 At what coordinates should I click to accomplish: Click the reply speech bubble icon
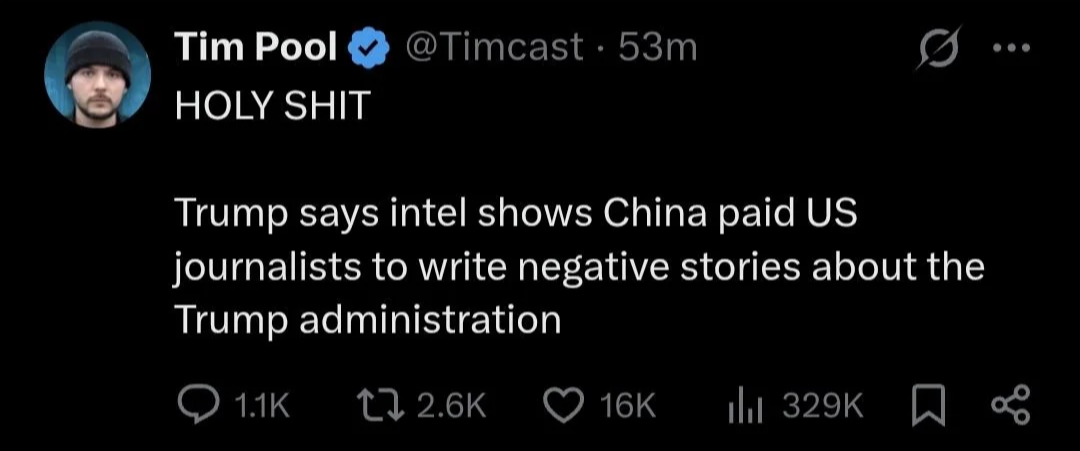tap(198, 406)
